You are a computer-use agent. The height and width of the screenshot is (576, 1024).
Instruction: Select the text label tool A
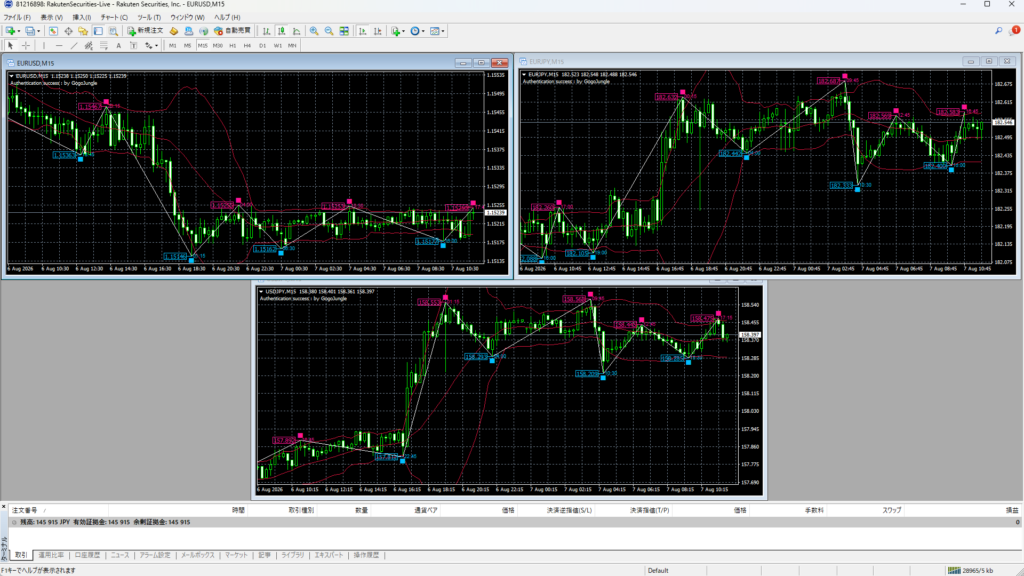(119, 46)
